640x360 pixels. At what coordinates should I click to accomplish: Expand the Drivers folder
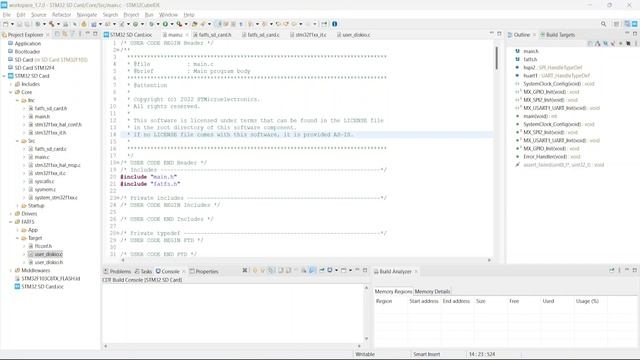tap(11, 214)
